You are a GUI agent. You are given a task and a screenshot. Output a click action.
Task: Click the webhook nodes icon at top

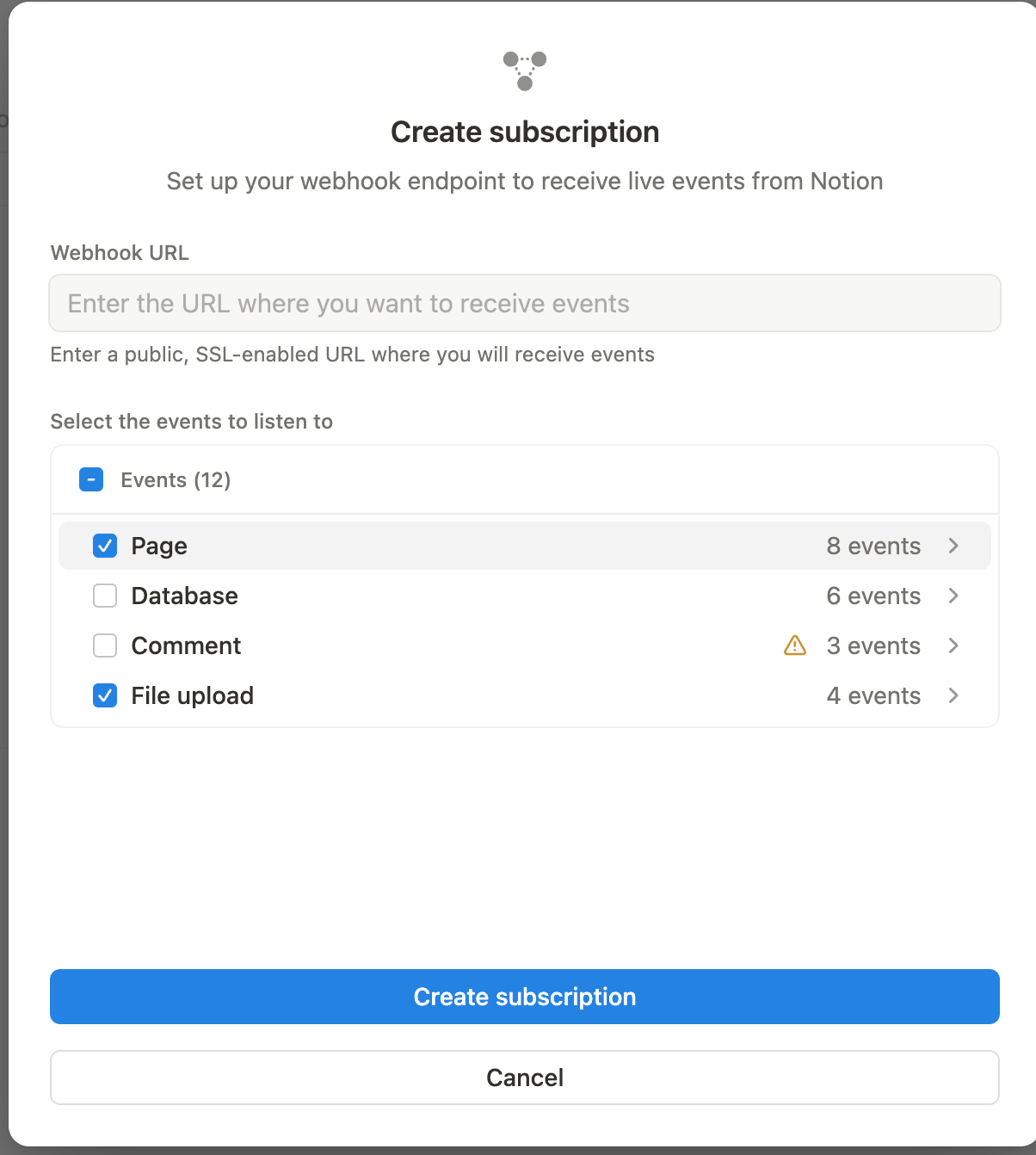pos(525,71)
